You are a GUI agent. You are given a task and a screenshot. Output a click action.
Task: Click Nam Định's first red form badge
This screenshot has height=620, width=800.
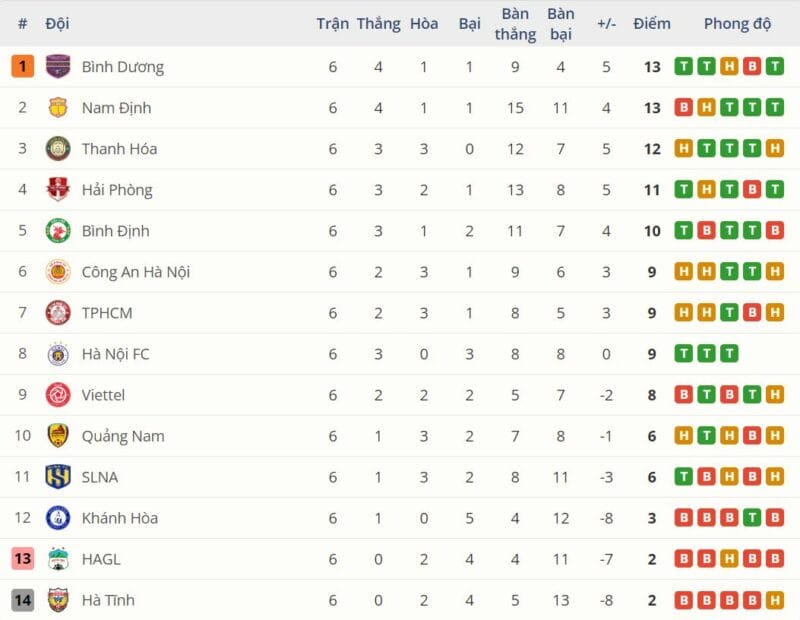(684, 108)
